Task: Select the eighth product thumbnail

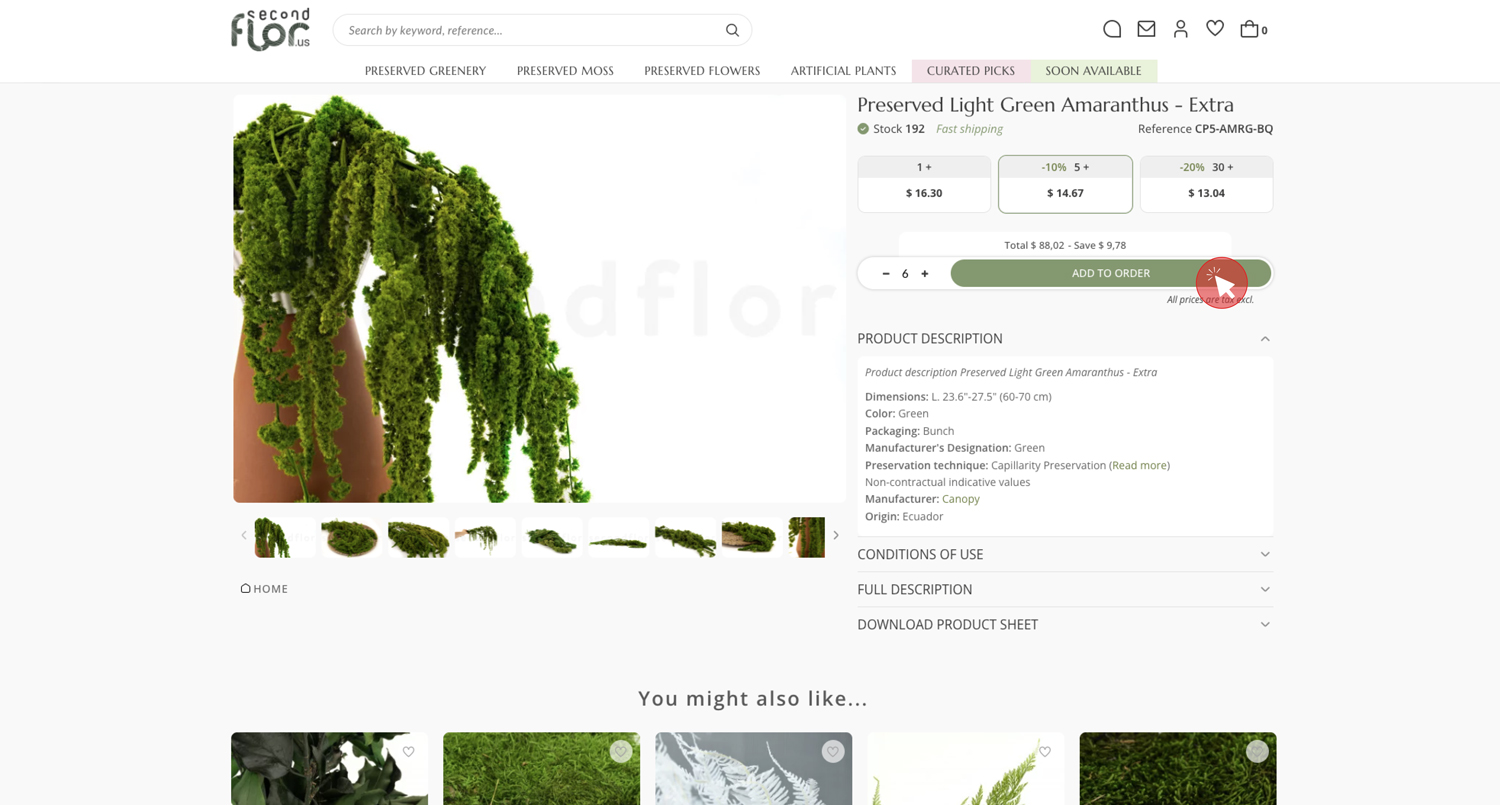Action: click(x=752, y=537)
